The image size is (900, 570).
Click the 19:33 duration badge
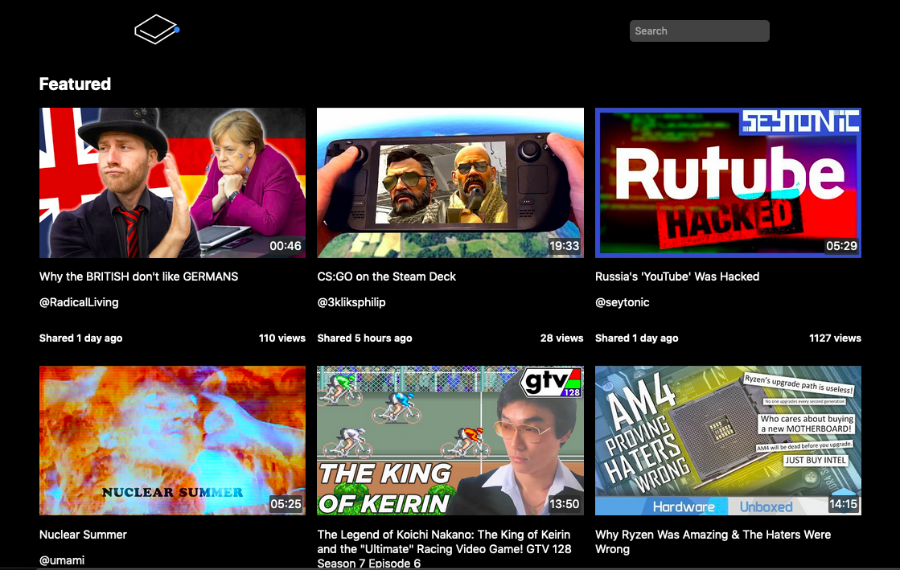[564, 246]
